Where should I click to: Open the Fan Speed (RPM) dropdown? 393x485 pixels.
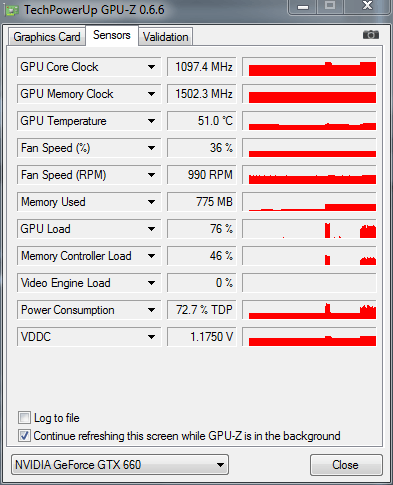click(x=151, y=175)
